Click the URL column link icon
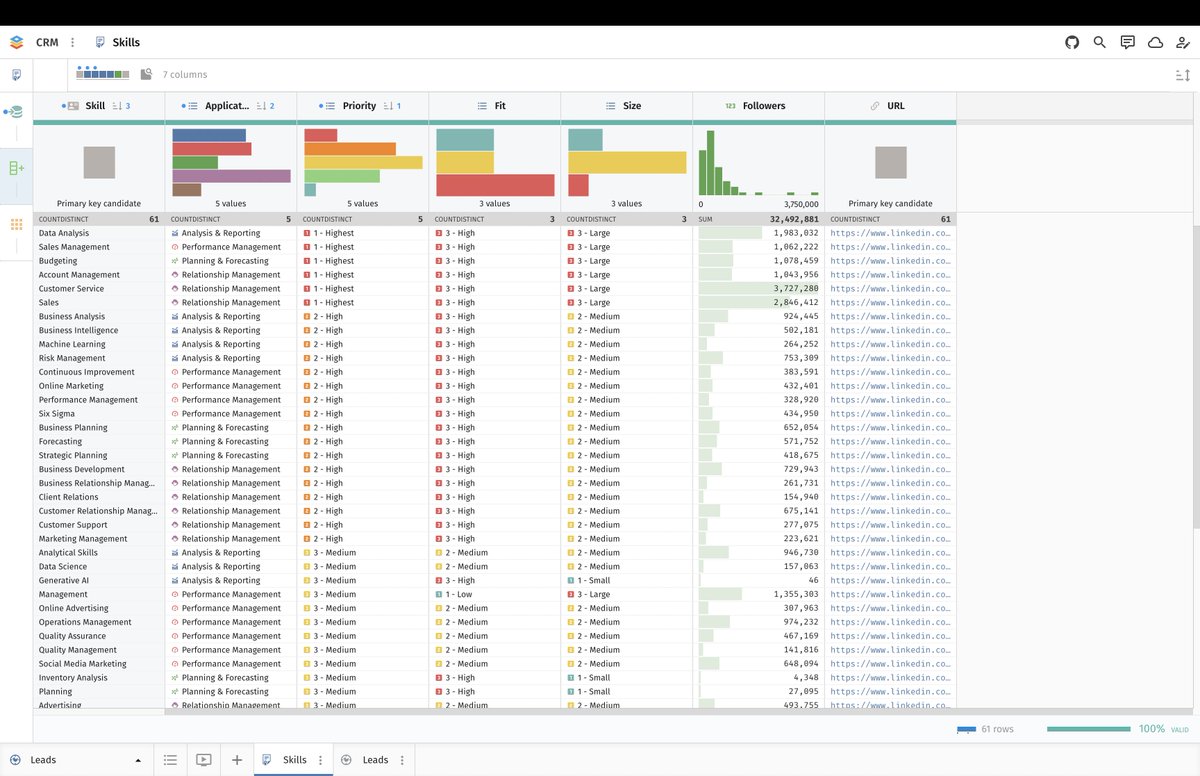 (x=875, y=105)
